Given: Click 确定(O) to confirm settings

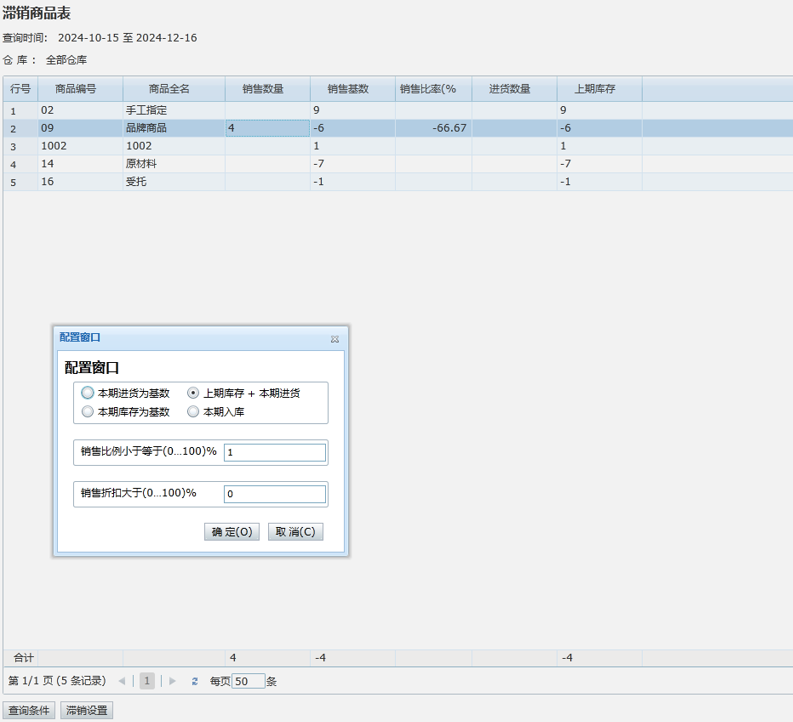Looking at the screenshot, I should tap(231, 532).
